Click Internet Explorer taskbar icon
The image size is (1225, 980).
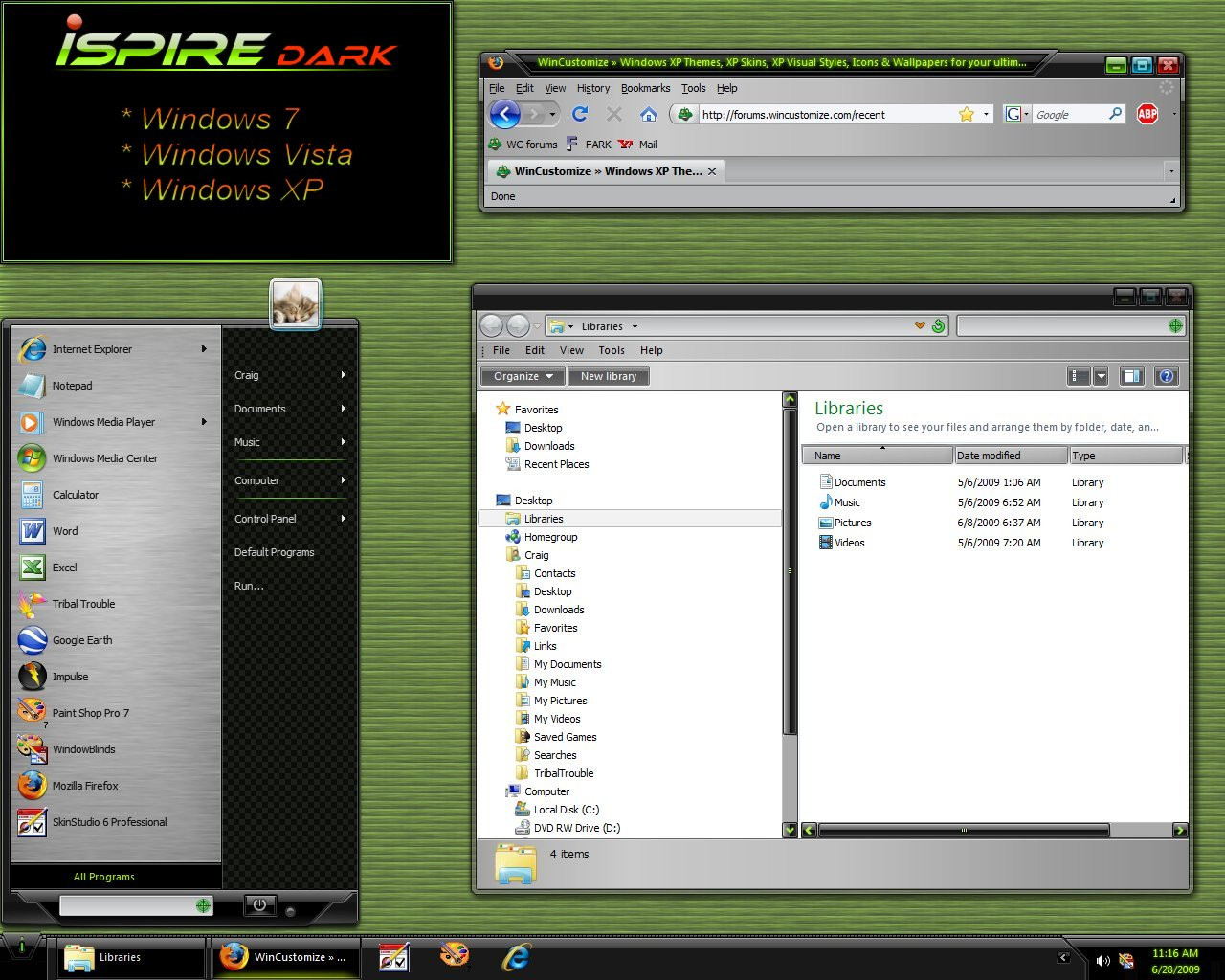[516, 956]
